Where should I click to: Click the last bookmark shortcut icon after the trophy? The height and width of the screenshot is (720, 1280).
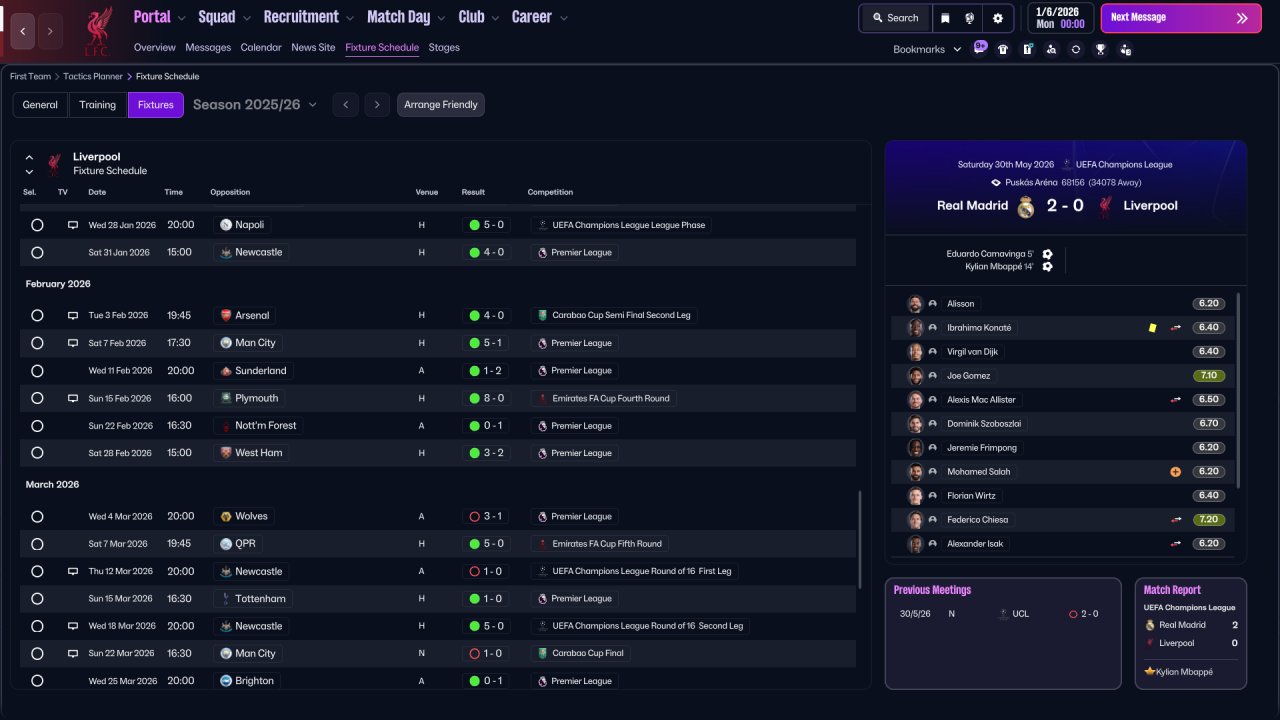[1125, 49]
